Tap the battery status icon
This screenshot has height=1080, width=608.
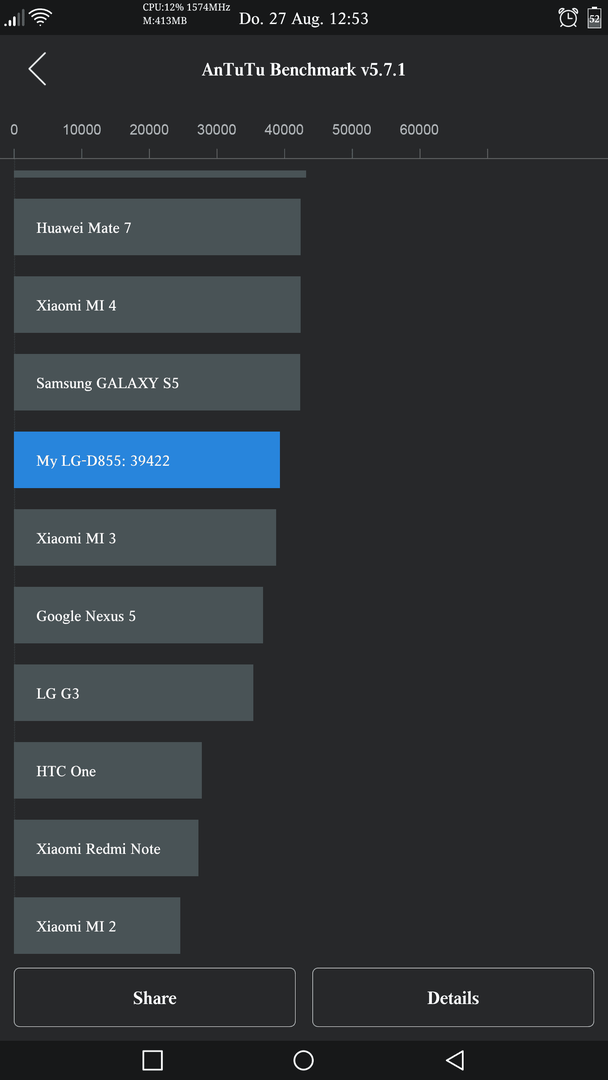[x=594, y=18]
